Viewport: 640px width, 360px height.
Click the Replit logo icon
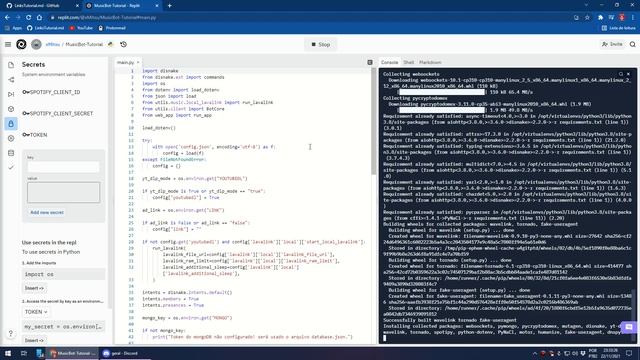click(21, 44)
